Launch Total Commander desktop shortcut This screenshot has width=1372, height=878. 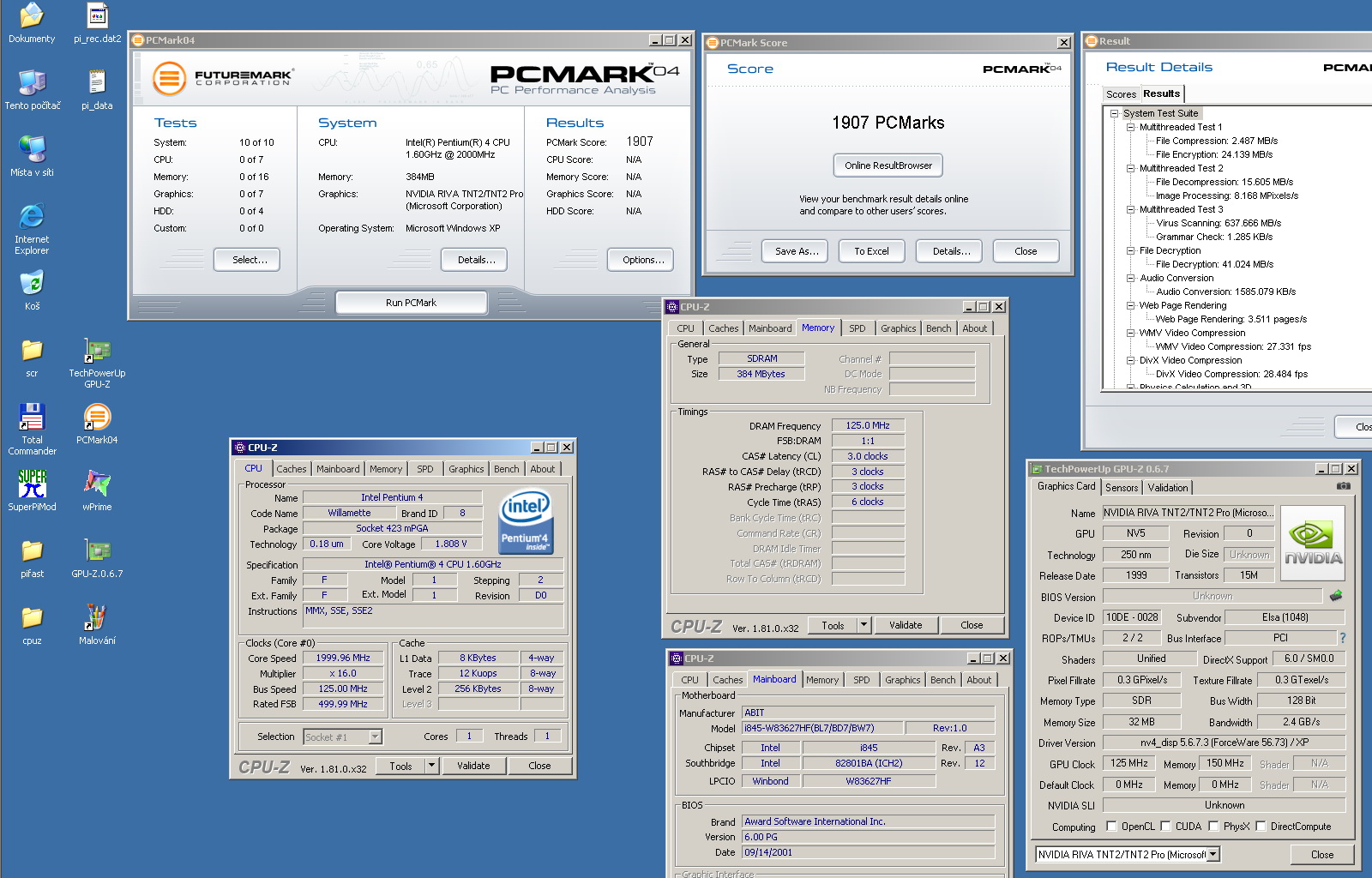32,430
